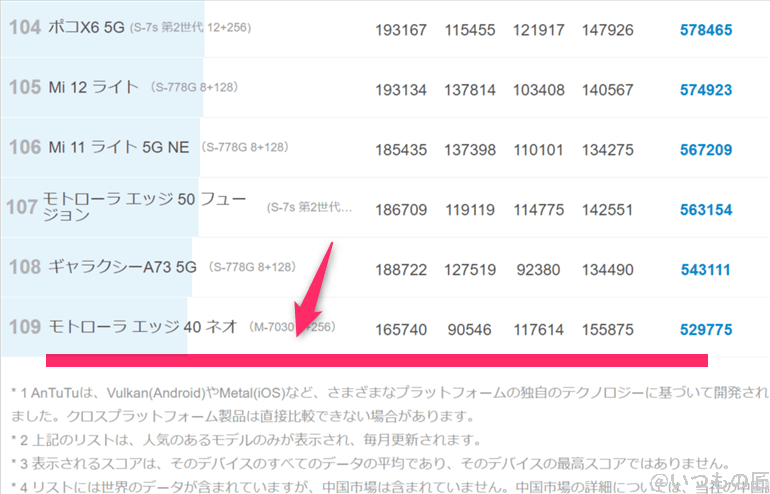Viewport: 770px width, 494px height.
Task: Click rank number 109
Action: pyautogui.click(x=25, y=327)
